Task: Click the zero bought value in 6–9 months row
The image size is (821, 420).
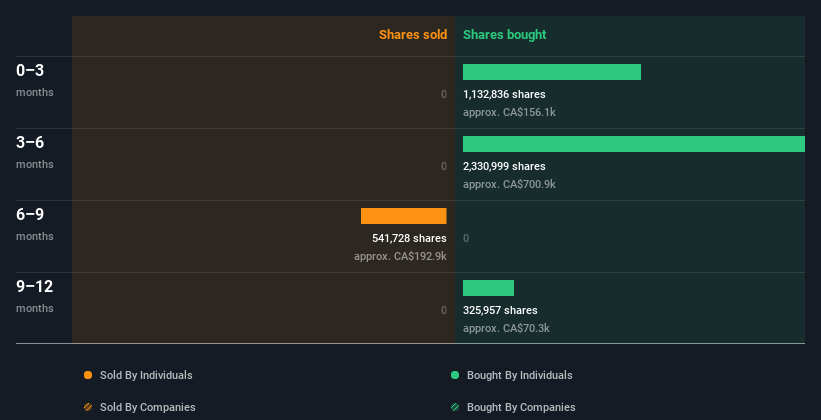Action: point(466,238)
